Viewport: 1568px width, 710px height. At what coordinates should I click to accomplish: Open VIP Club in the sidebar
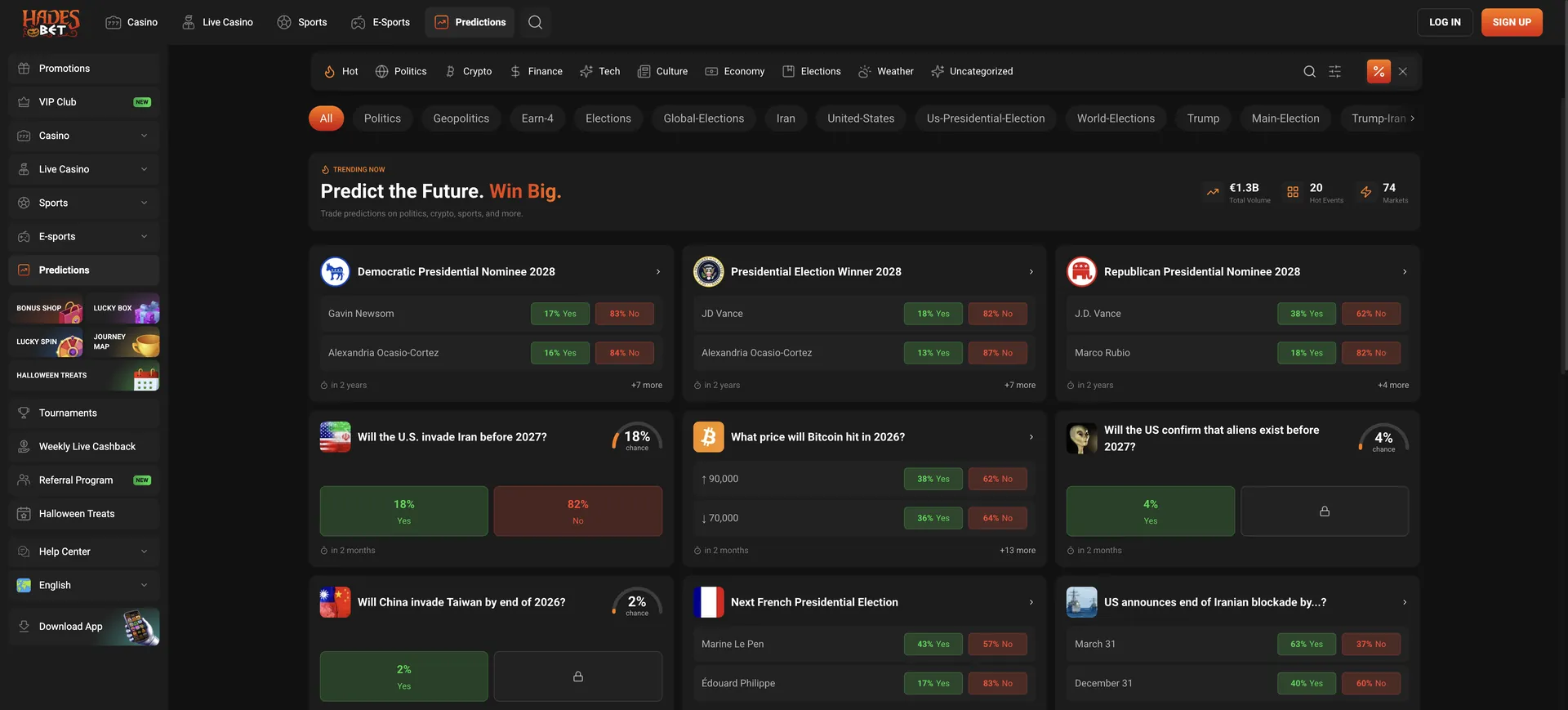click(84, 102)
